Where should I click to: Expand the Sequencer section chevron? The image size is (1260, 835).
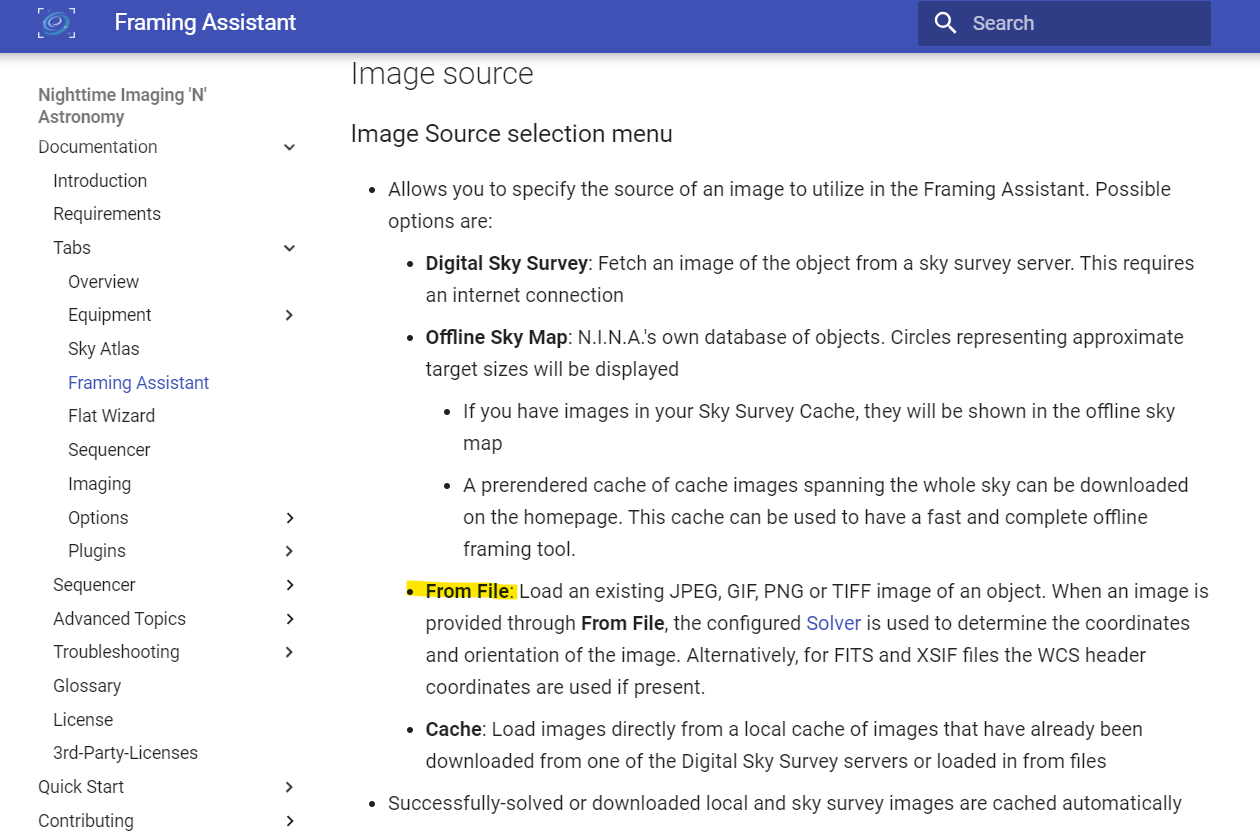pyautogui.click(x=289, y=585)
